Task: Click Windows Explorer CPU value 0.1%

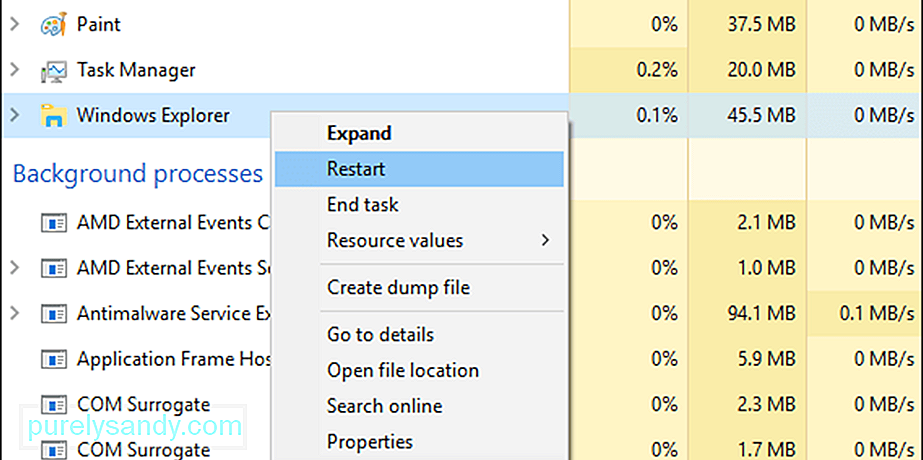Action: [x=656, y=115]
